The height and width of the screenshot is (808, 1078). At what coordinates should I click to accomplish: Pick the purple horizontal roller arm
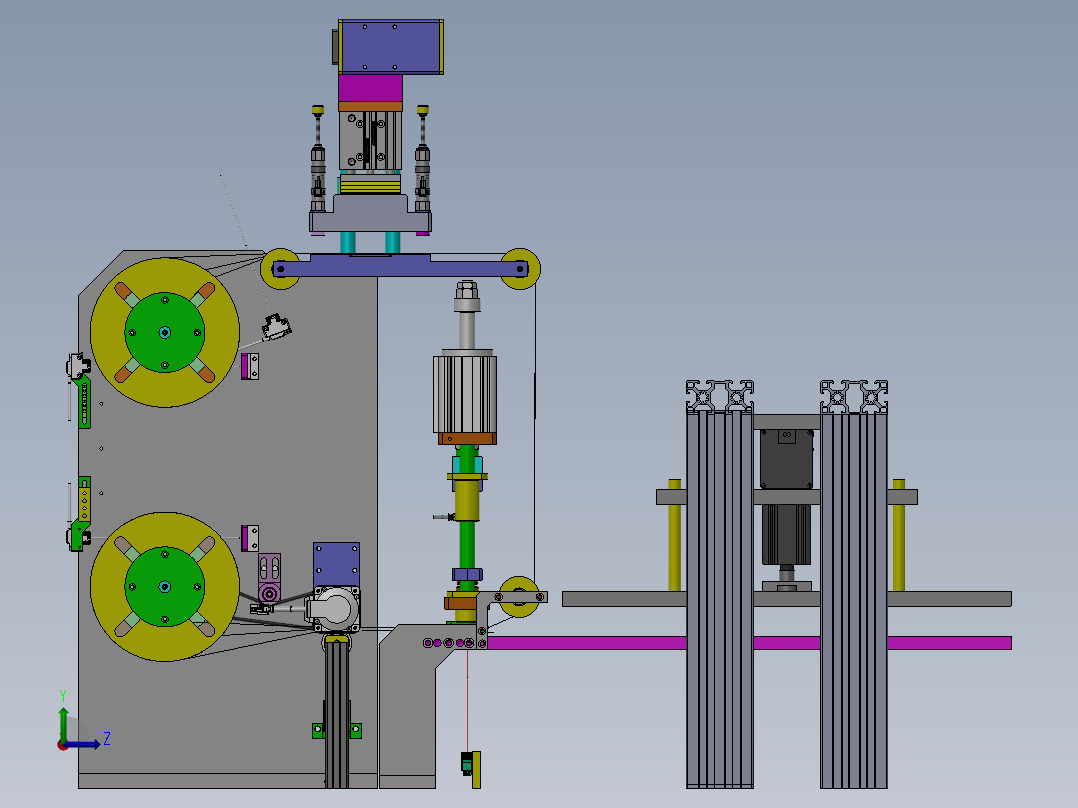(x=400, y=266)
